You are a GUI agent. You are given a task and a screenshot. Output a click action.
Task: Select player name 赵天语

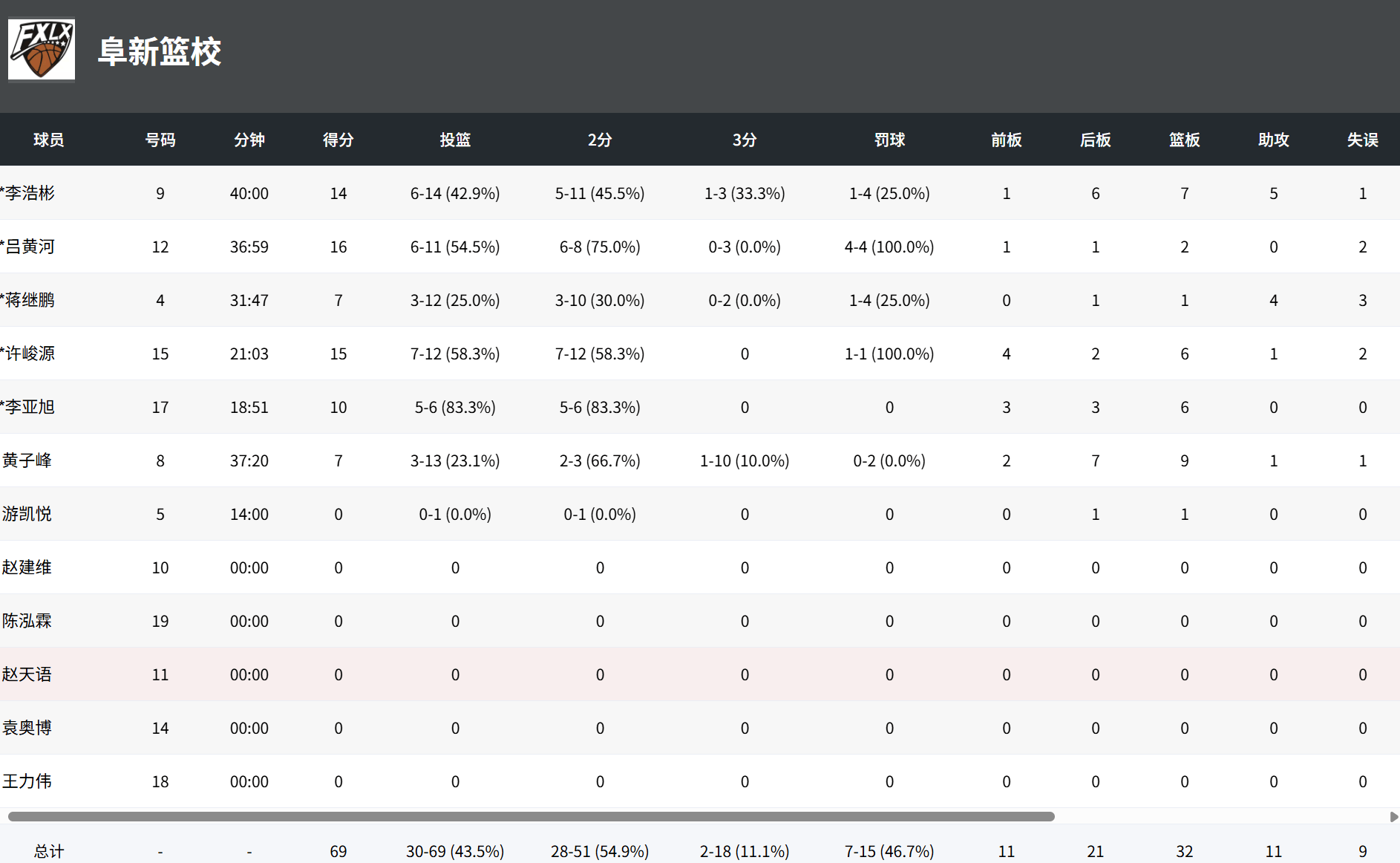[27, 674]
